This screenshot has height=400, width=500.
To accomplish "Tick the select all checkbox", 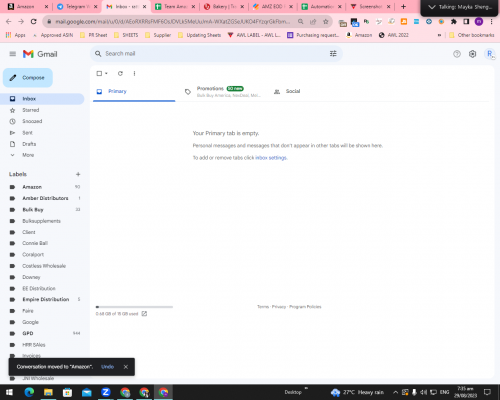I will (99, 73).
